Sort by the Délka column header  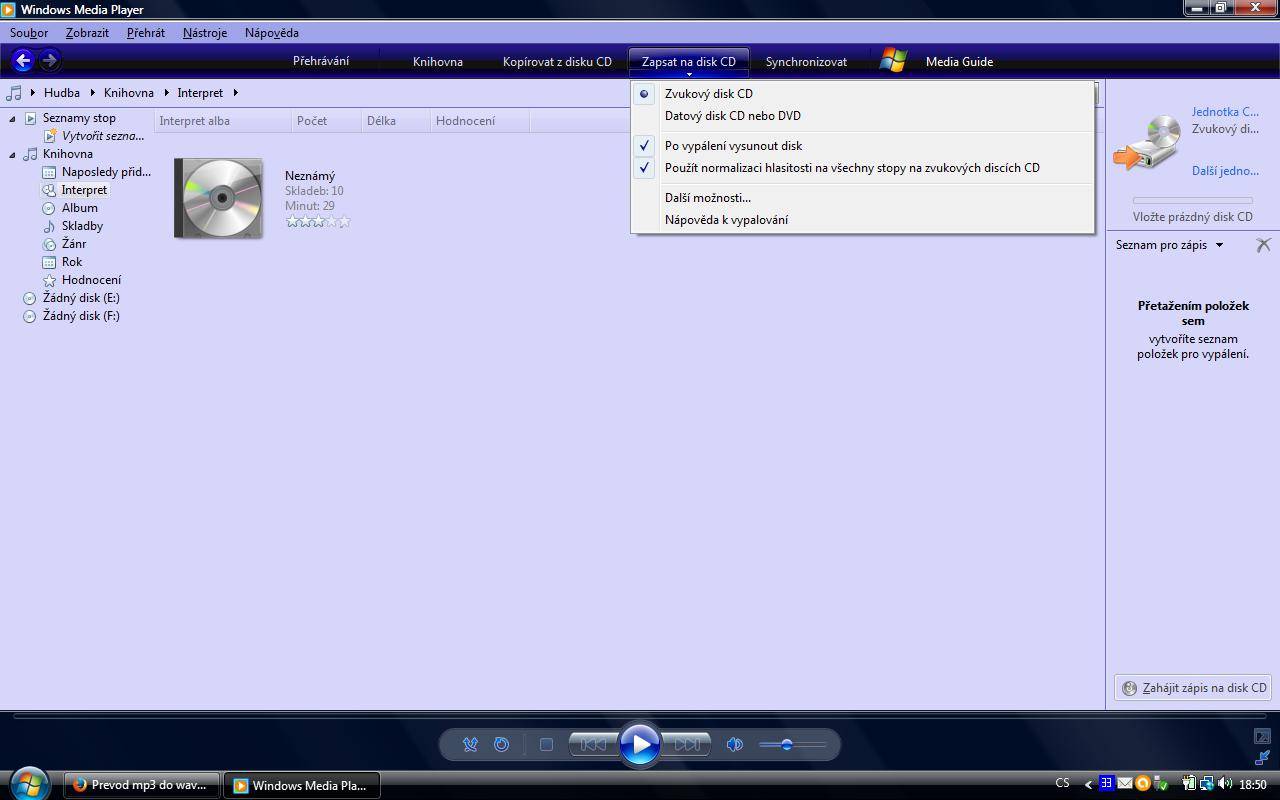(396, 121)
